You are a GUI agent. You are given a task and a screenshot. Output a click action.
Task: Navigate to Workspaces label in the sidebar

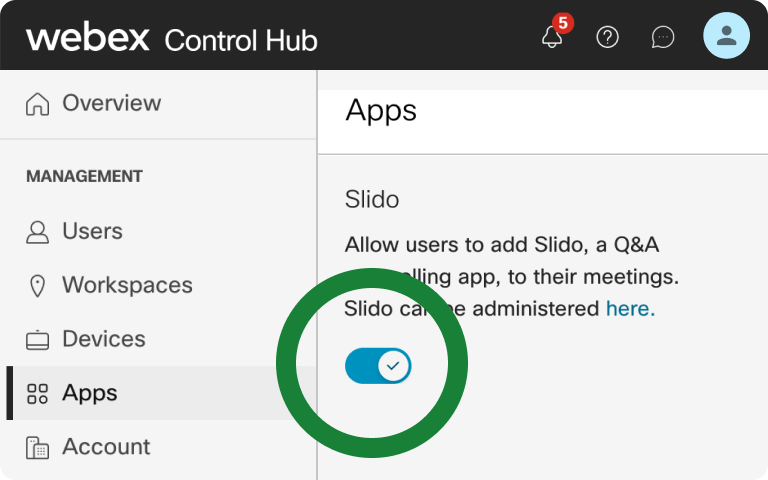127,285
